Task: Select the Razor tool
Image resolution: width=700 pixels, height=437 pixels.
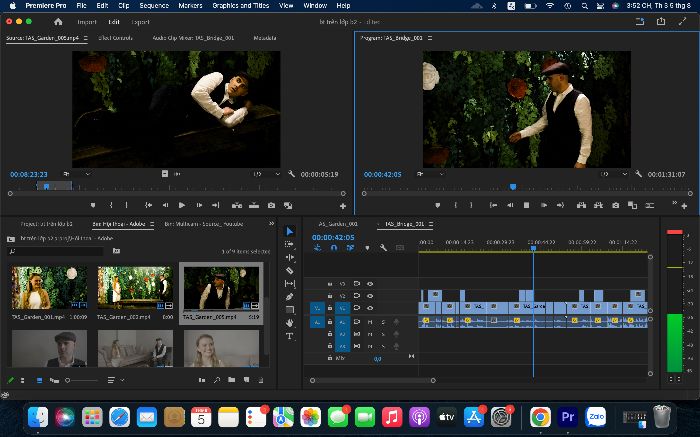Action: pyautogui.click(x=290, y=271)
